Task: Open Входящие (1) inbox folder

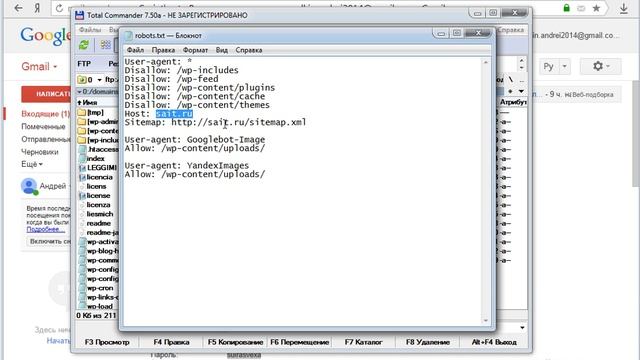Action: tap(46, 113)
